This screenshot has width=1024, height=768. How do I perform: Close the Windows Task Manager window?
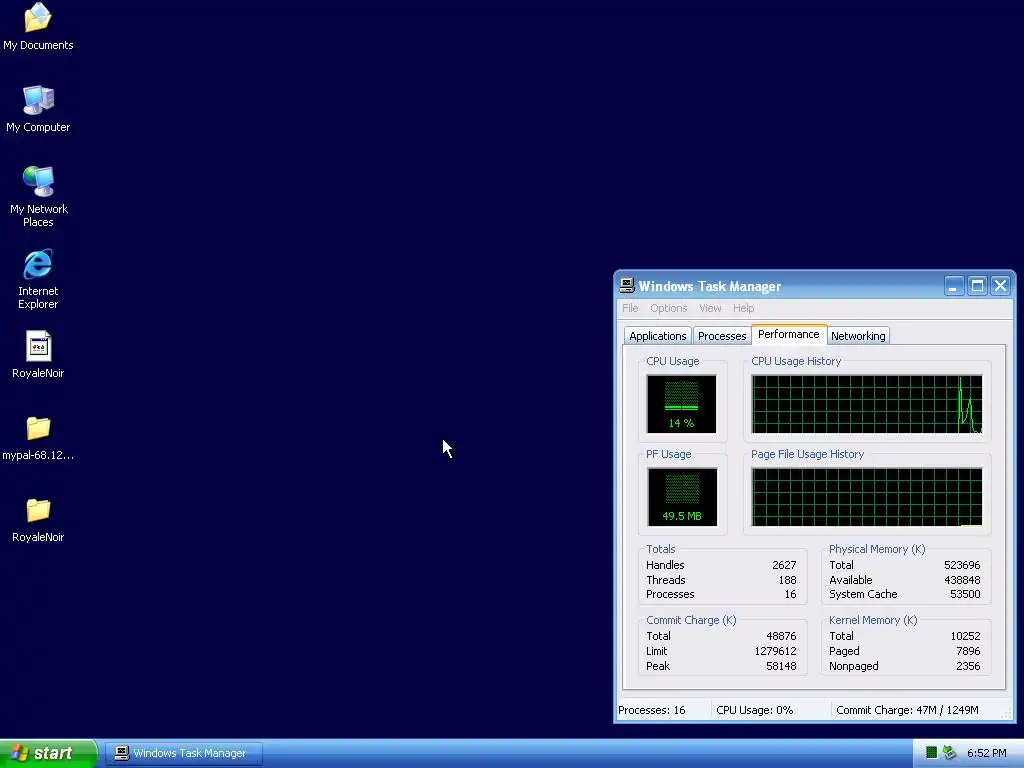click(x=1000, y=285)
